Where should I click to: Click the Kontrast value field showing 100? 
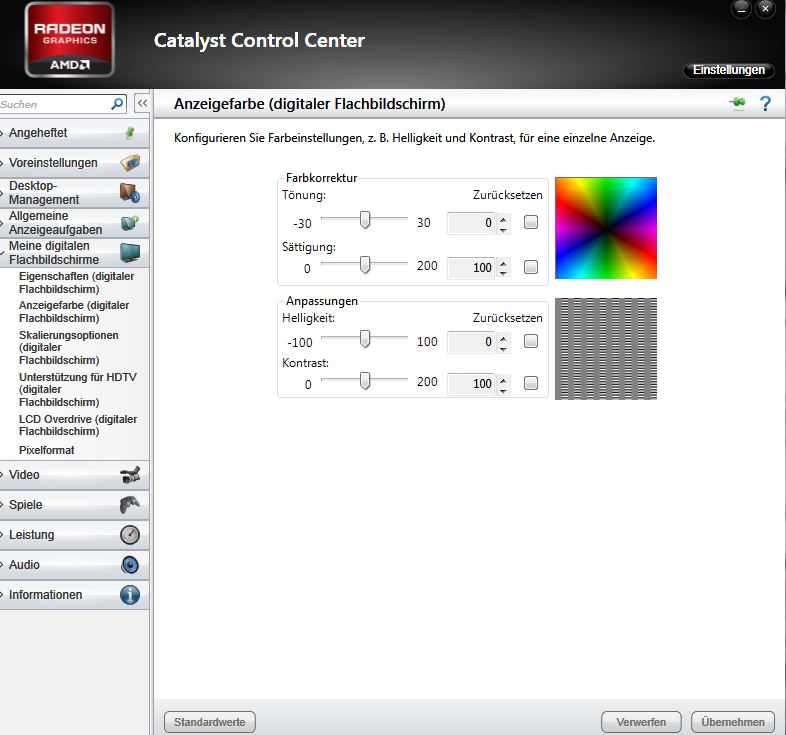(471, 384)
